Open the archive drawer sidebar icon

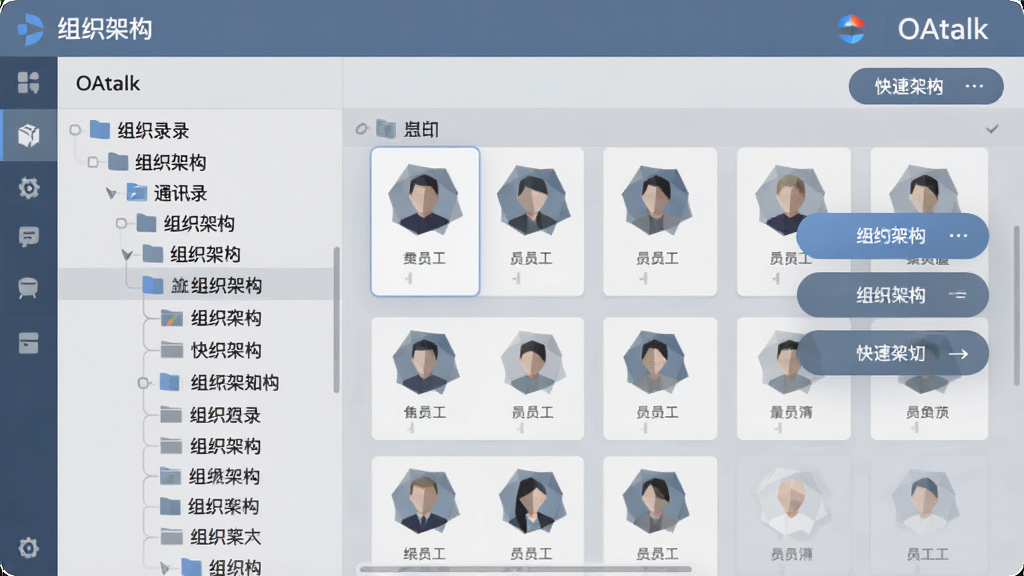pyautogui.click(x=28, y=343)
